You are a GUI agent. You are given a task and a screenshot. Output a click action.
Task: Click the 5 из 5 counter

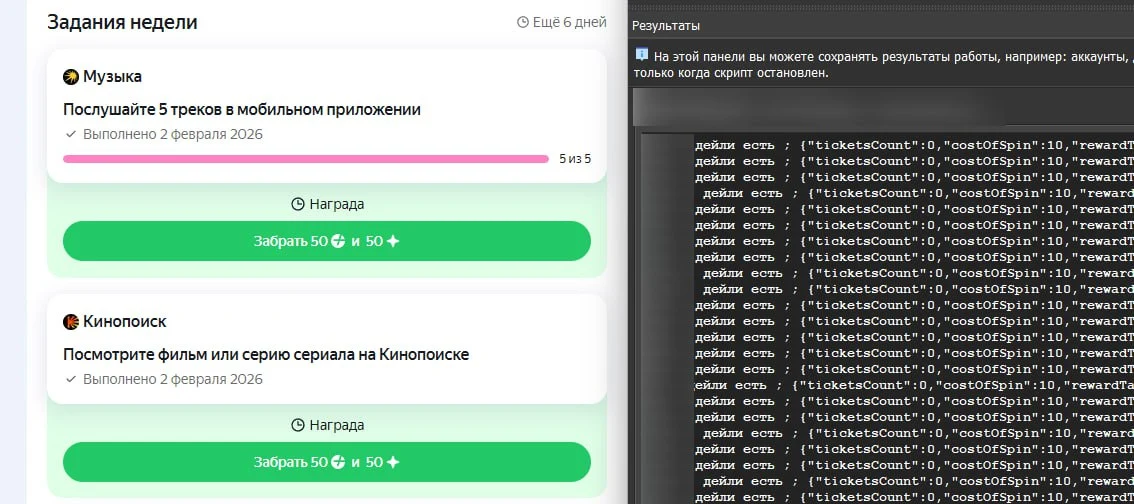pyautogui.click(x=575, y=159)
